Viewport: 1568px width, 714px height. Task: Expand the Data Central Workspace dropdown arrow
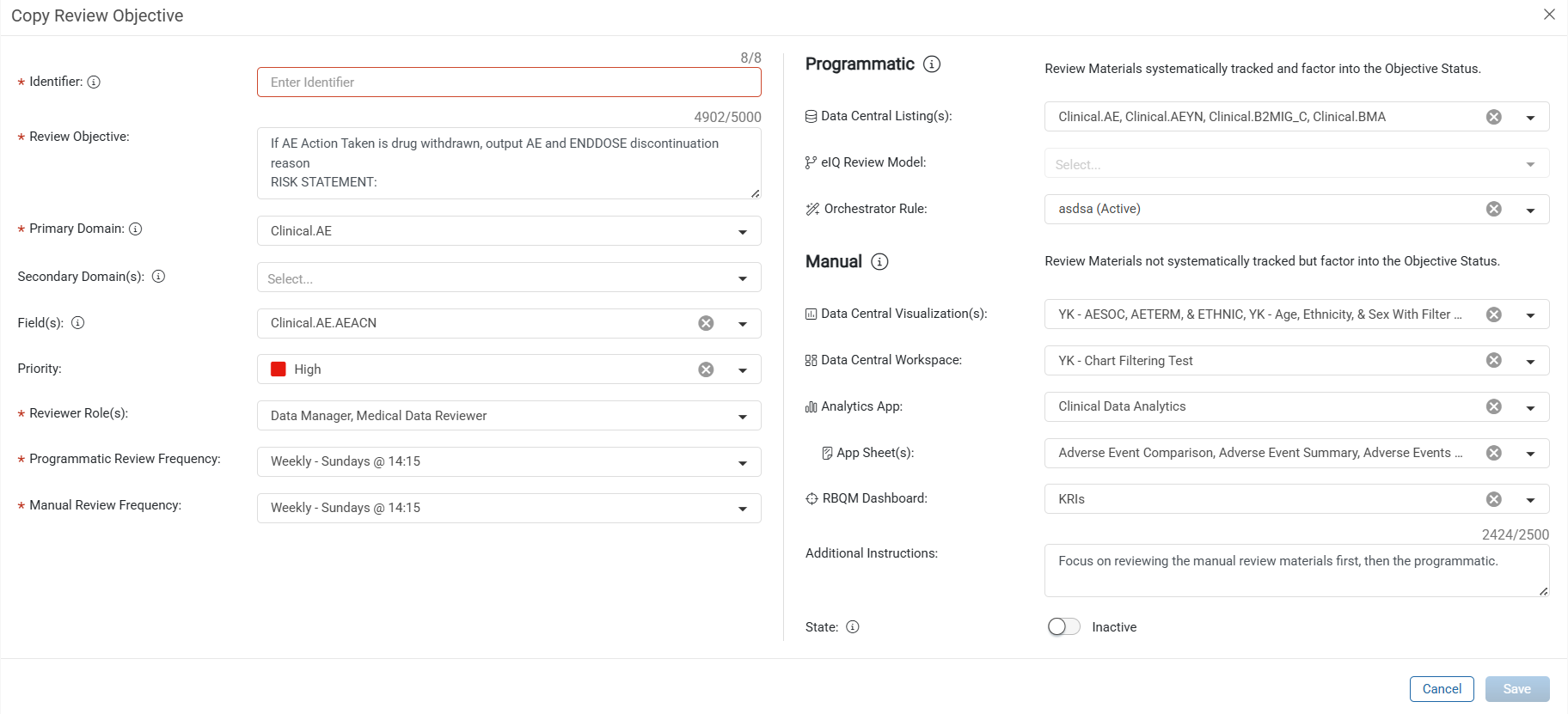tap(1530, 362)
